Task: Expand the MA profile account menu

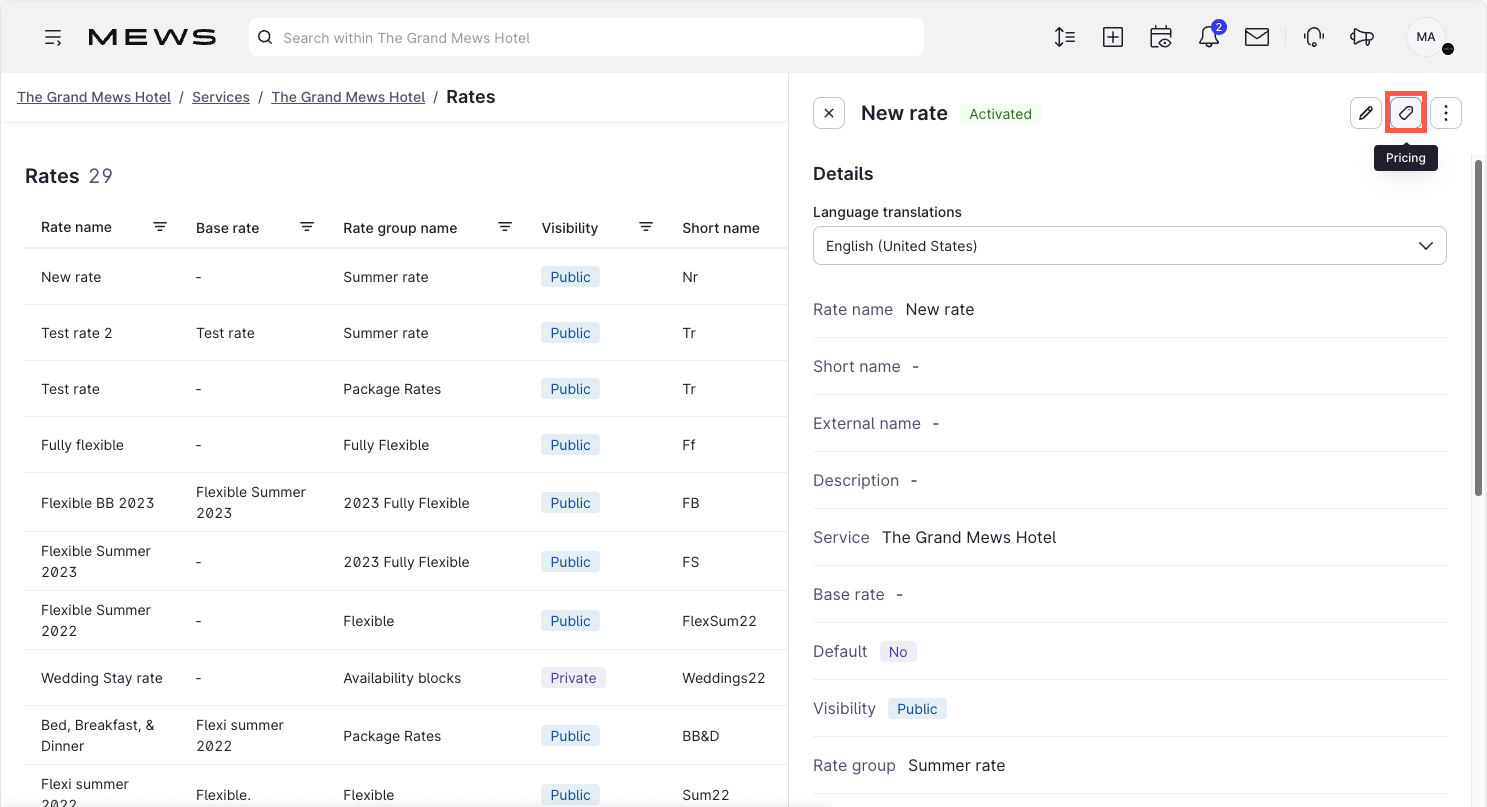Action: [1425, 36]
